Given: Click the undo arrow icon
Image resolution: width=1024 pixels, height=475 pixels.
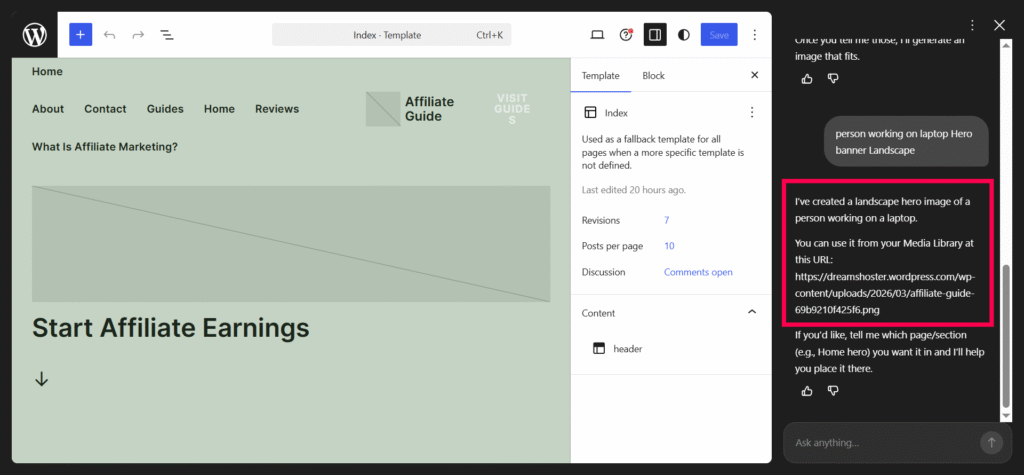Looking at the screenshot, I should coord(110,35).
